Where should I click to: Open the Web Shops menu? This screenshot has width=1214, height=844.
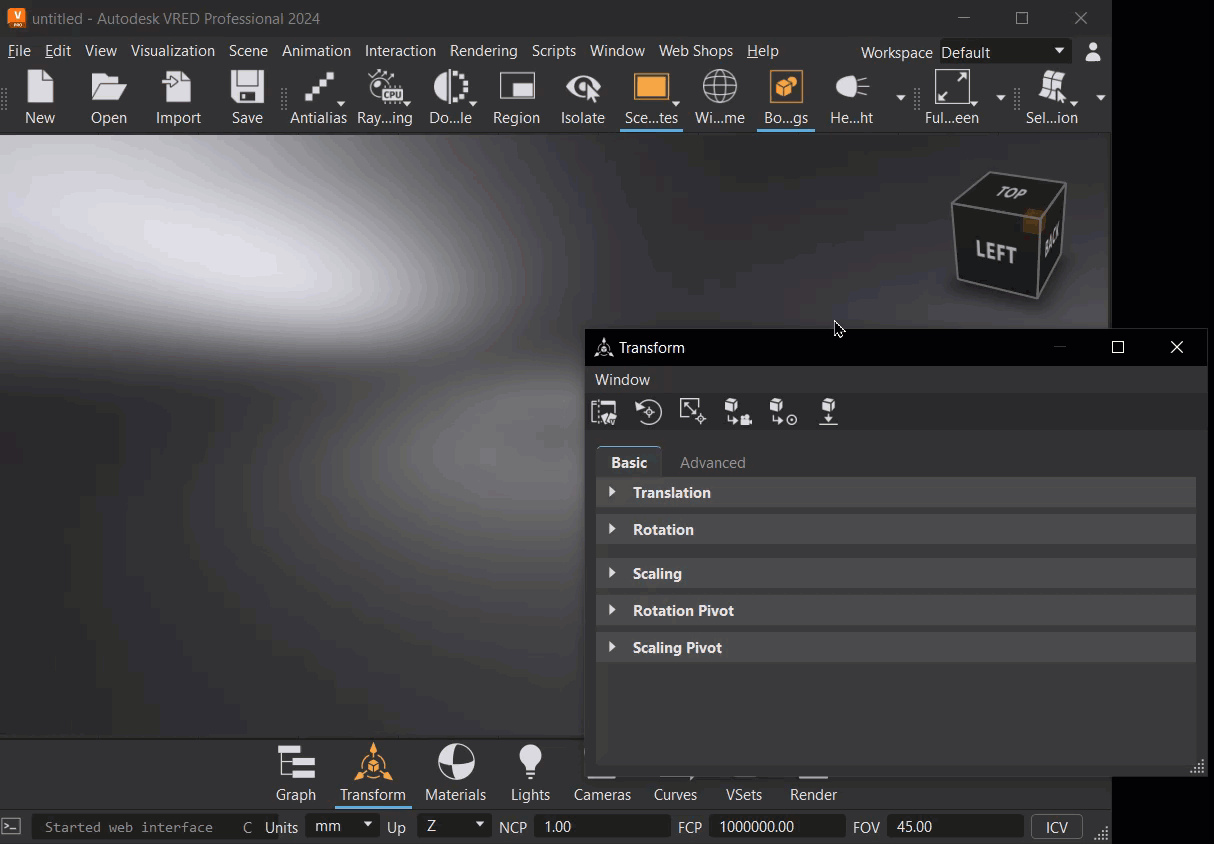pos(695,51)
